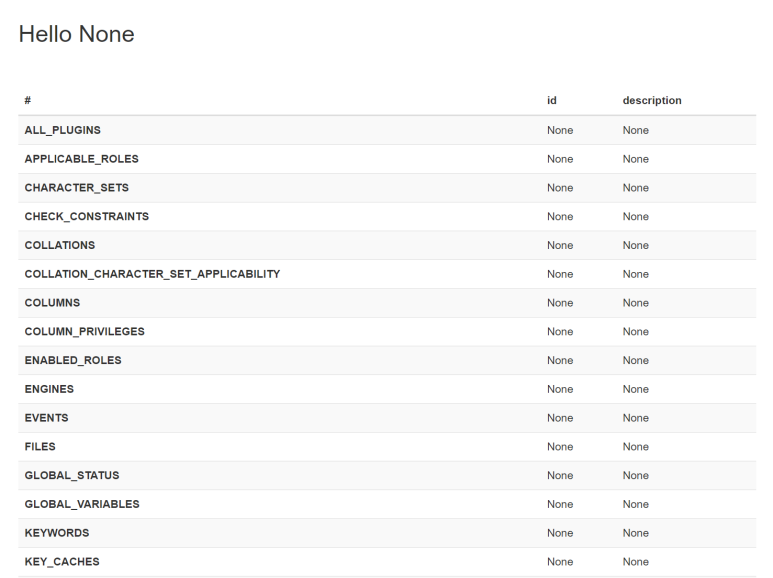Click description value in COLUMNS row
The height and width of the screenshot is (578, 773).
point(635,303)
